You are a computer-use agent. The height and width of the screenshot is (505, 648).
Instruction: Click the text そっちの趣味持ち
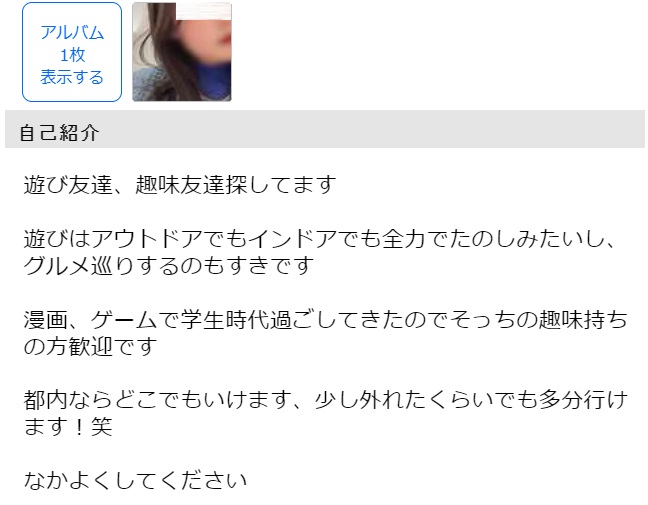pos(538,320)
